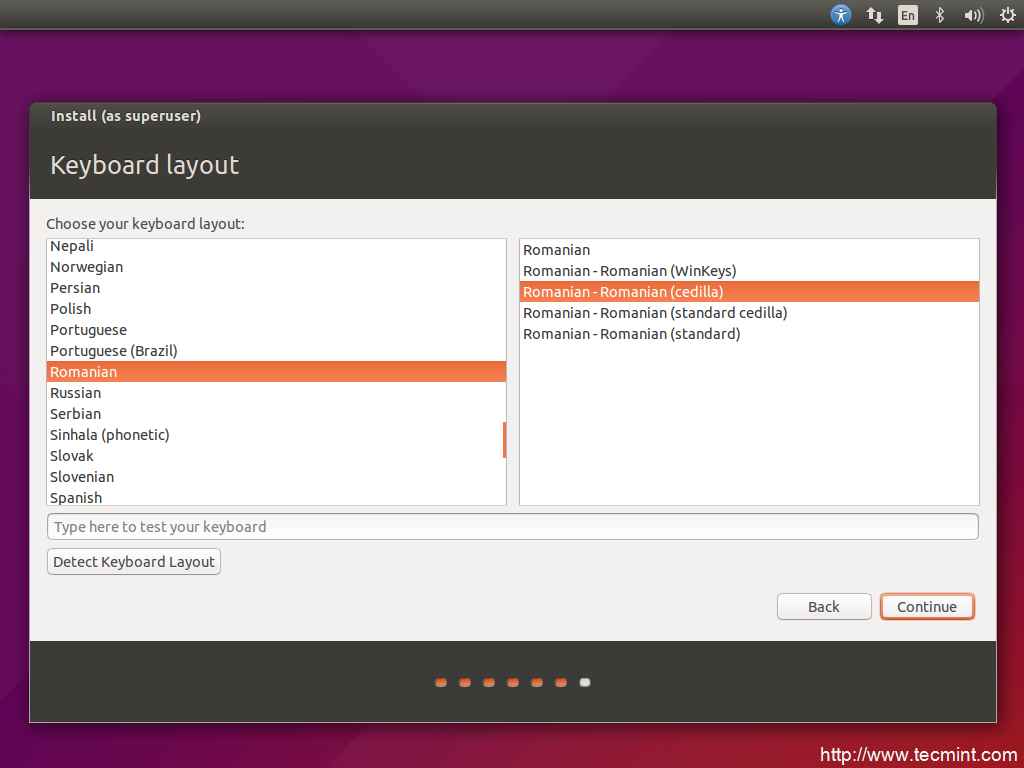
Task: Click Detect Keyboard Layout button
Action: (x=134, y=562)
